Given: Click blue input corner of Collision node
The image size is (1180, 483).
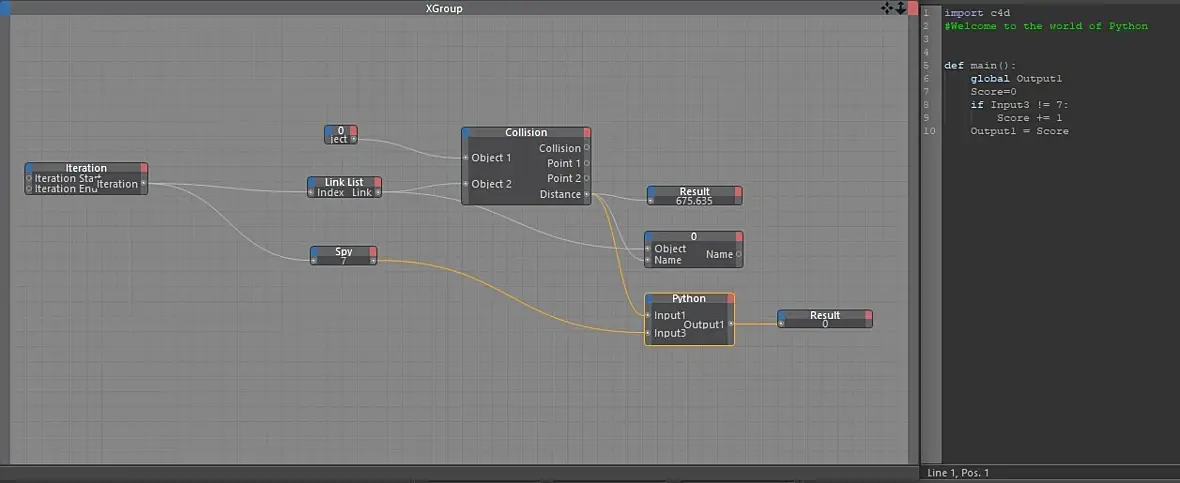Looking at the screenshot, I should (x=466, y=132).
